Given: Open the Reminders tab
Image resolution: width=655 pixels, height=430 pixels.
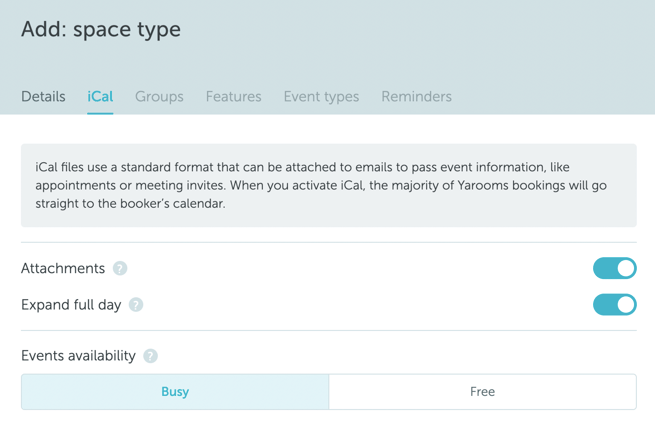Looking at the screenshot, I should 416,97.
